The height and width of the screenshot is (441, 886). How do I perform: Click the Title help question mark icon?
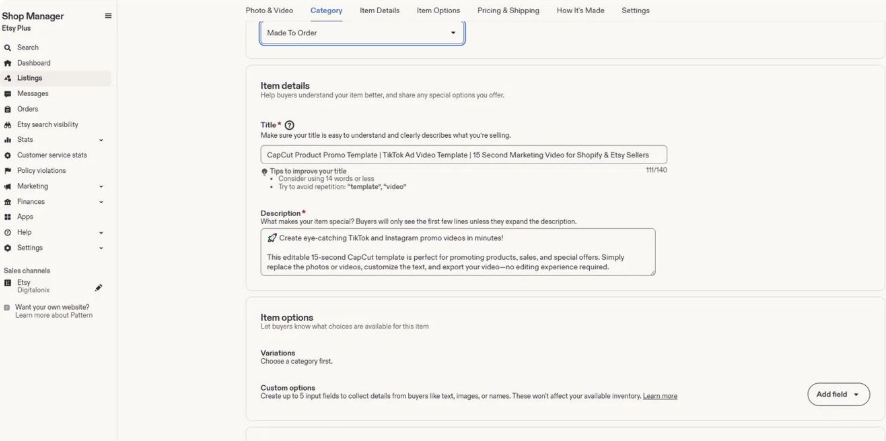click(x=289, y=126)
